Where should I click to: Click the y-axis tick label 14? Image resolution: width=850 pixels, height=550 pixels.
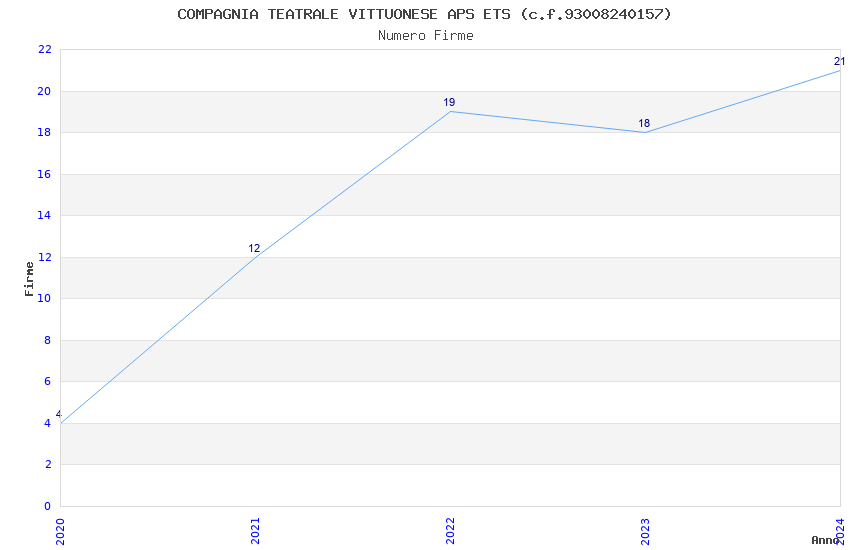click(x=44, y=215)
